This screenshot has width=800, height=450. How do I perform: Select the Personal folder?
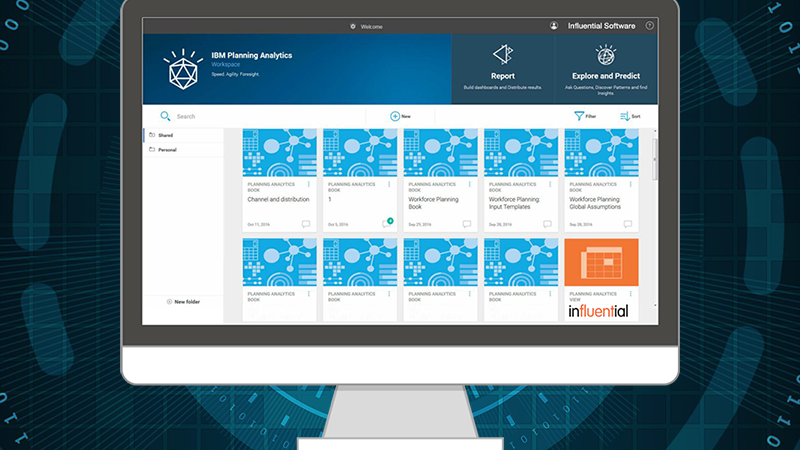[x=184, y=149]
